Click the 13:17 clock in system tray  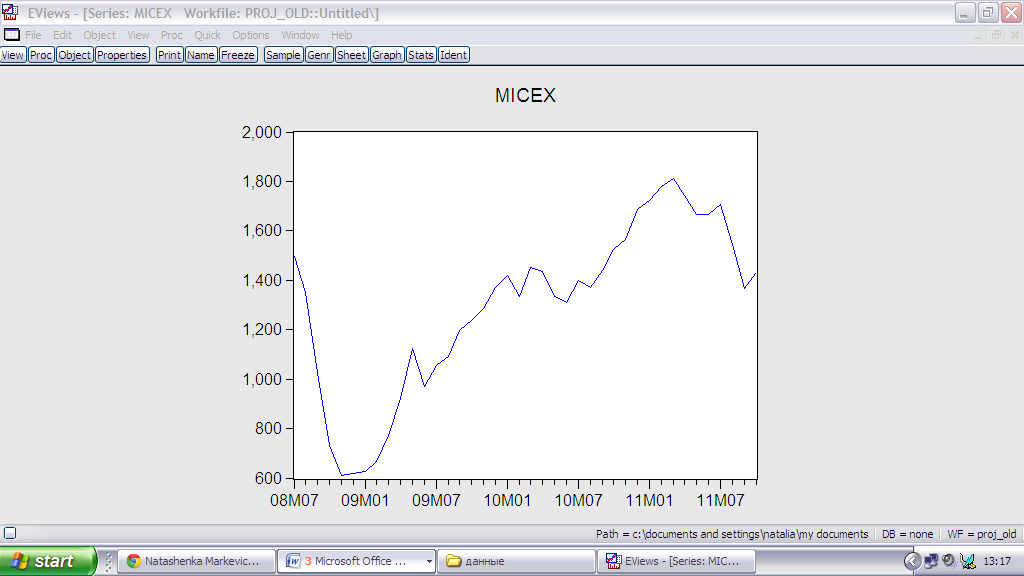click(997, 561)
